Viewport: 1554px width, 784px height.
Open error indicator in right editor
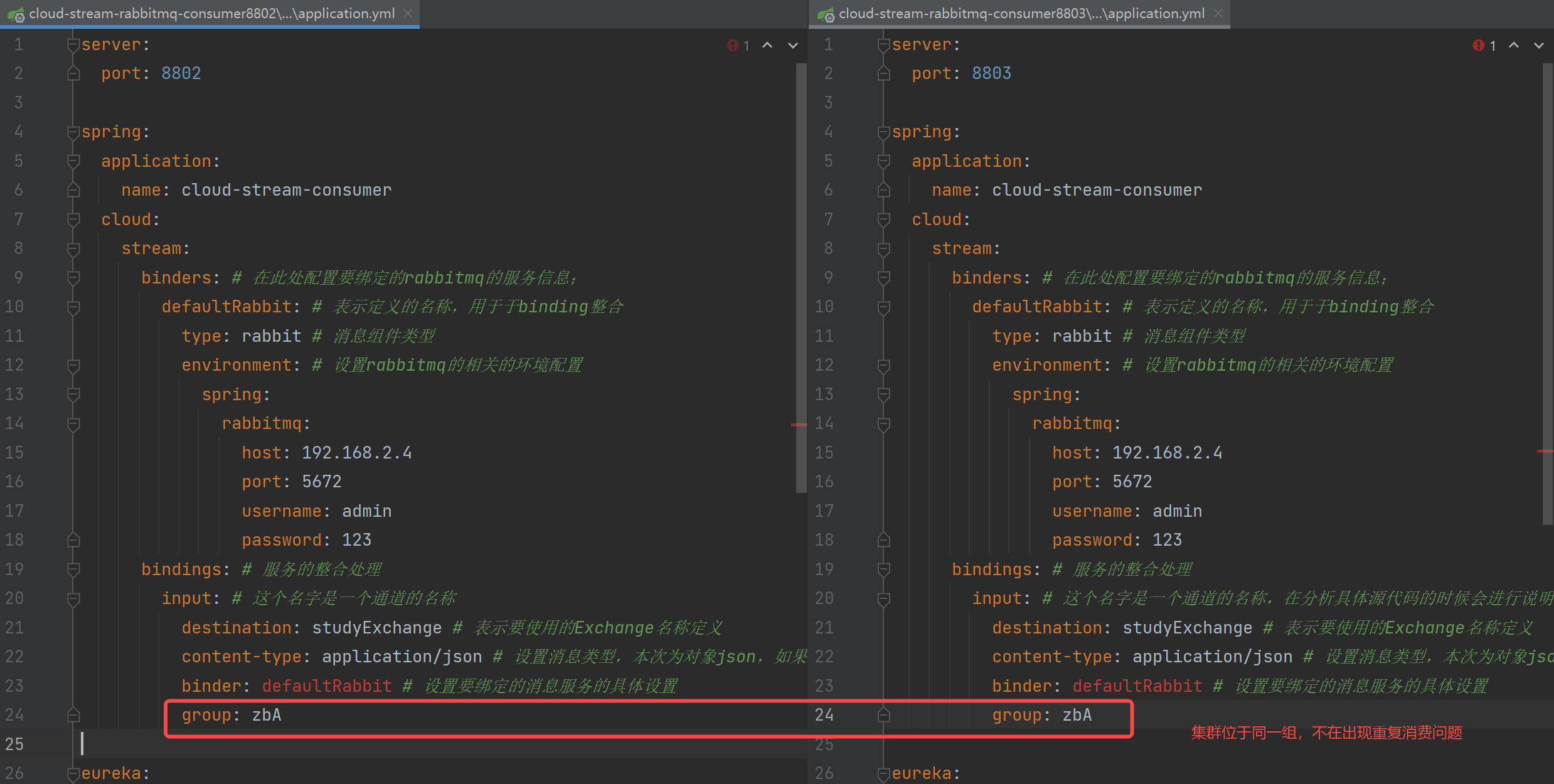(1484, 45)
